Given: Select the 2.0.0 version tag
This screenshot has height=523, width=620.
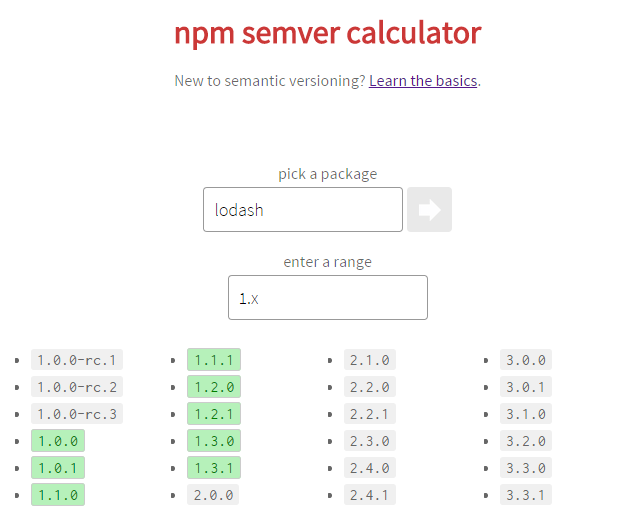Looking at the screenshot, I should [213, 494].
